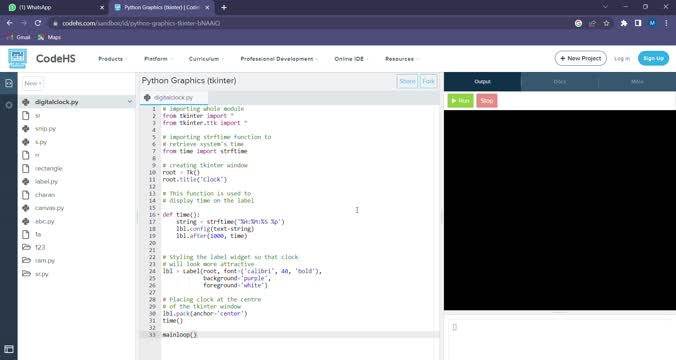Stop the running program

[487, 100]
